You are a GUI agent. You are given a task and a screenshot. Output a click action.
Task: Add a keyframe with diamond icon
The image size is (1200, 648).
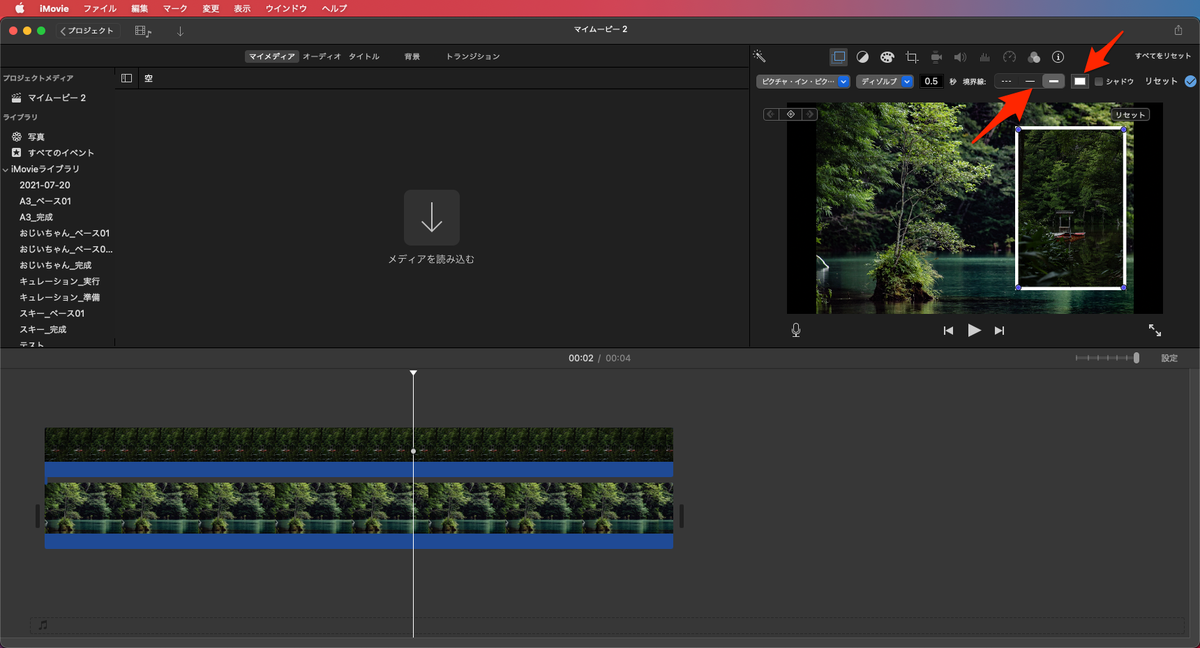(790, 114)
